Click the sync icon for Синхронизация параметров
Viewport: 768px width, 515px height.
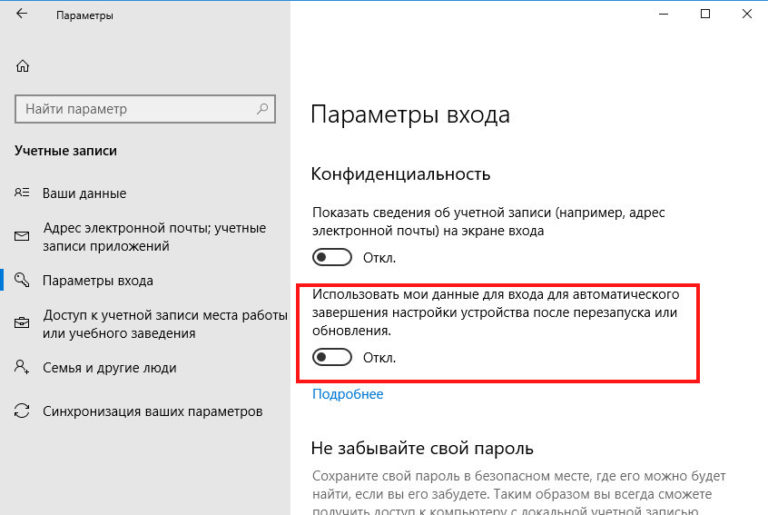(21, 411)
